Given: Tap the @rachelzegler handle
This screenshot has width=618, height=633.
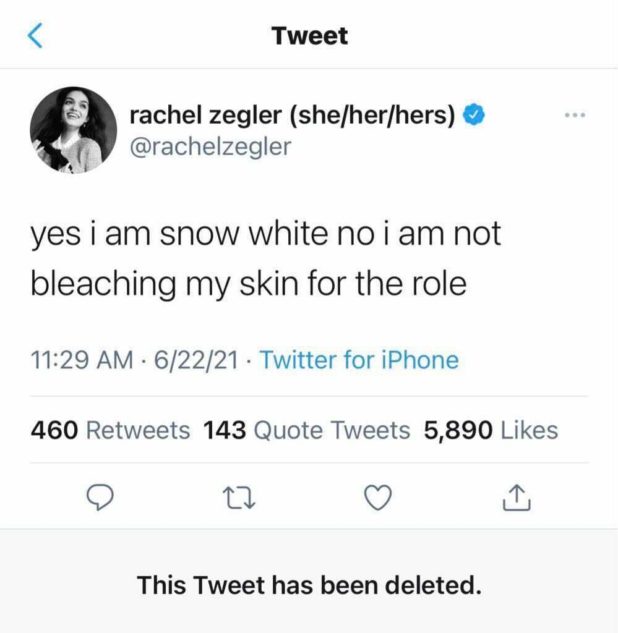Looking at the screenshot, I should coord(211,147).
